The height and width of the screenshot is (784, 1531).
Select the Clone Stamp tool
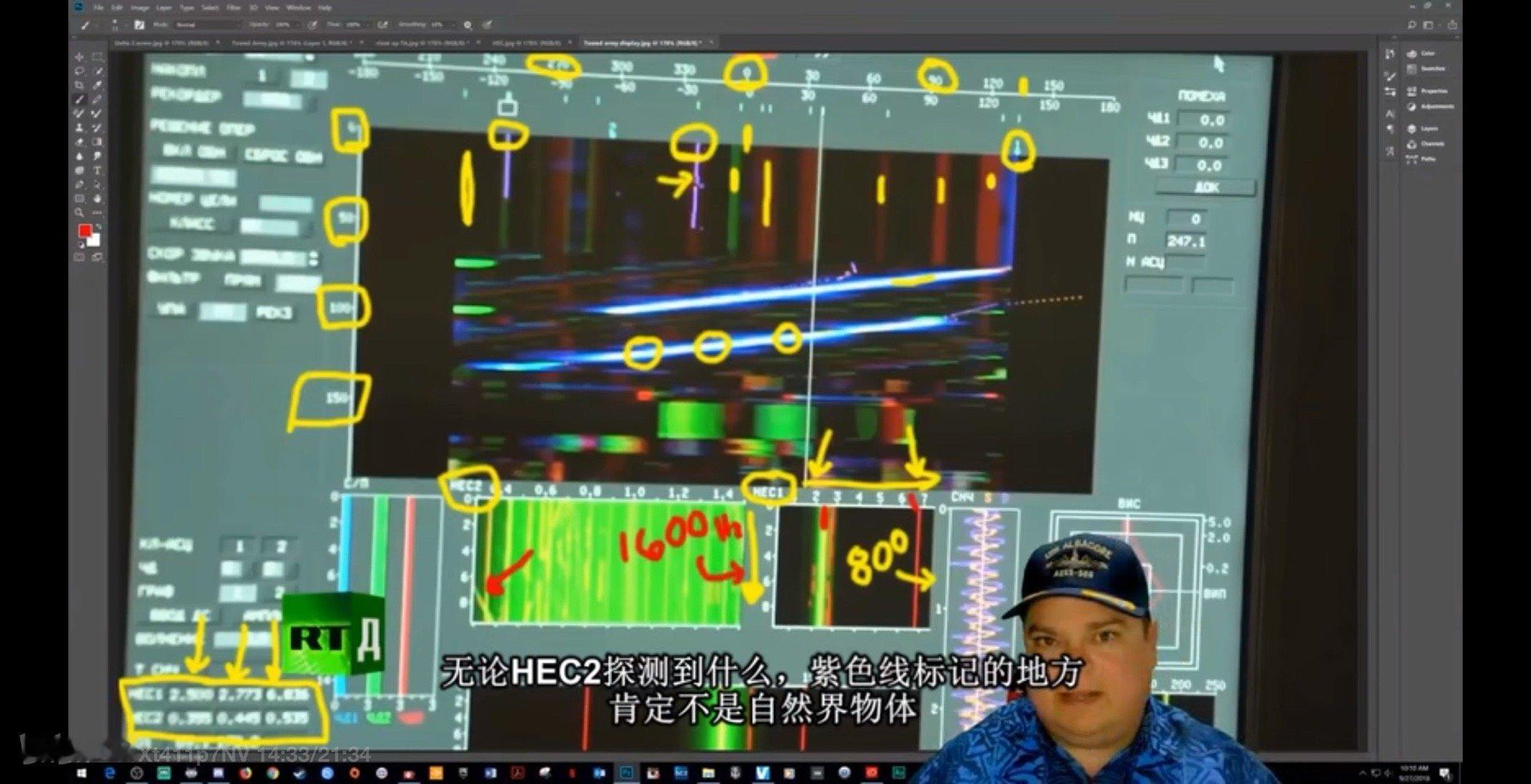(x=79, y=128)
